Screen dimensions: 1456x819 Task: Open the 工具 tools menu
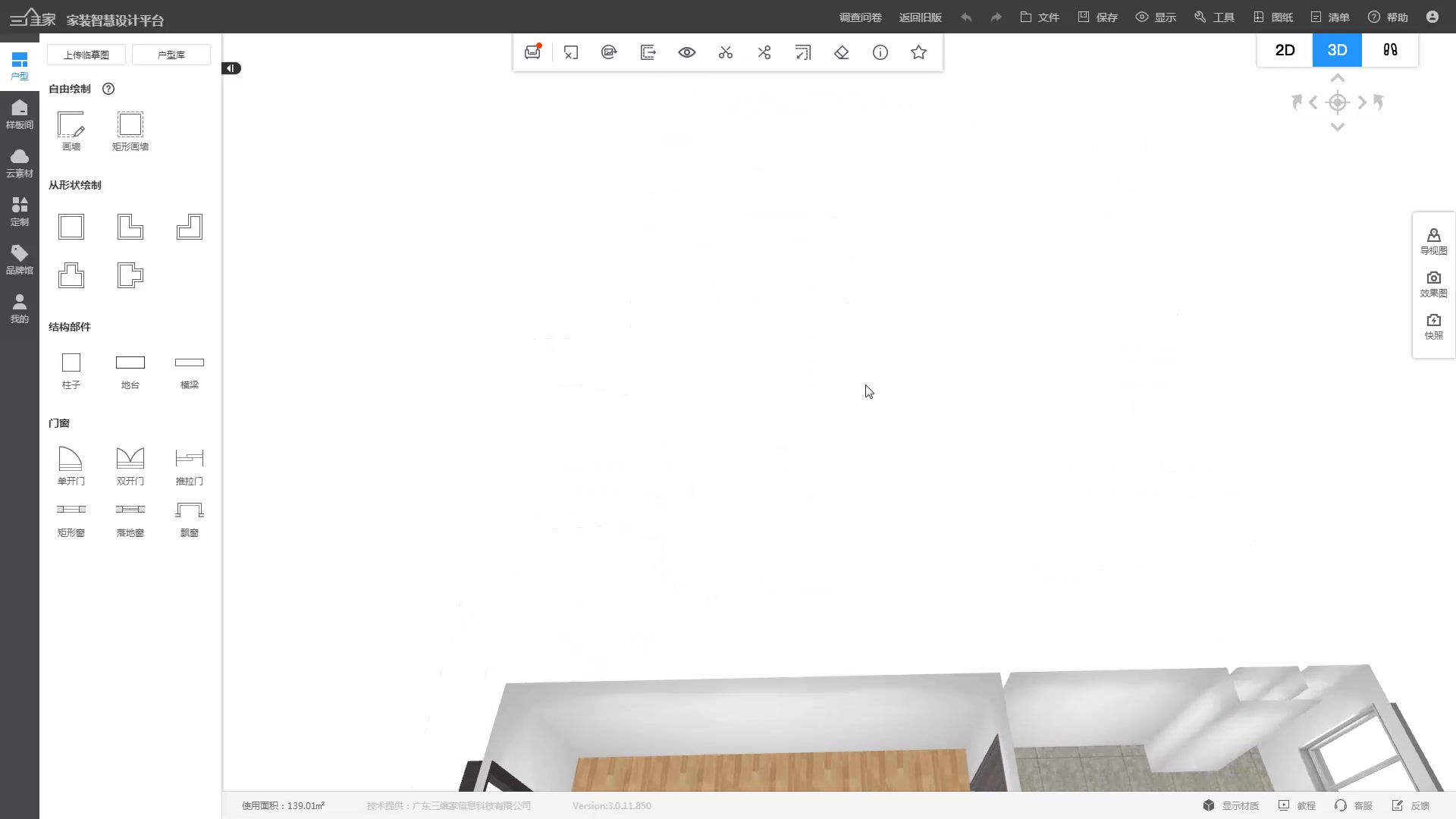(x=1214, y=17)
